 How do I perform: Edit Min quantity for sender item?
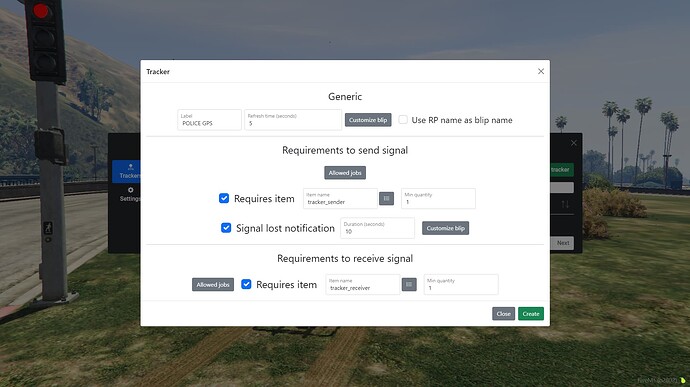tap(438, 199)
